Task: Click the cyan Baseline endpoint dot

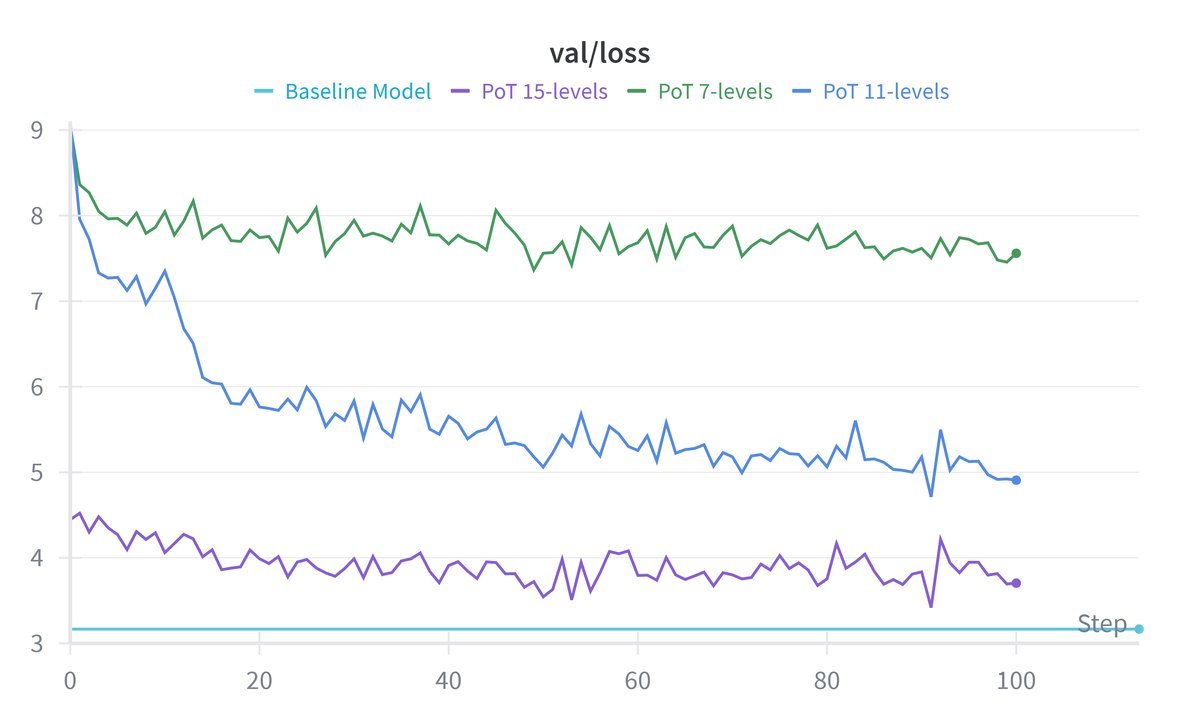Action: click(x=1139, y=629)
